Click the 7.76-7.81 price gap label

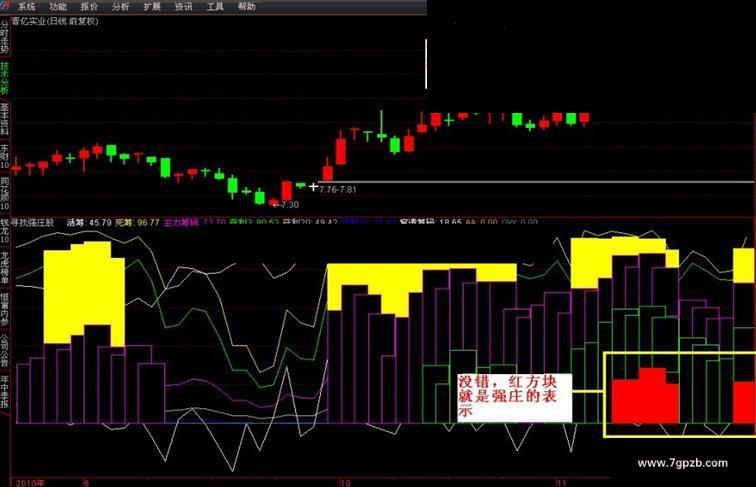point(338,189)
